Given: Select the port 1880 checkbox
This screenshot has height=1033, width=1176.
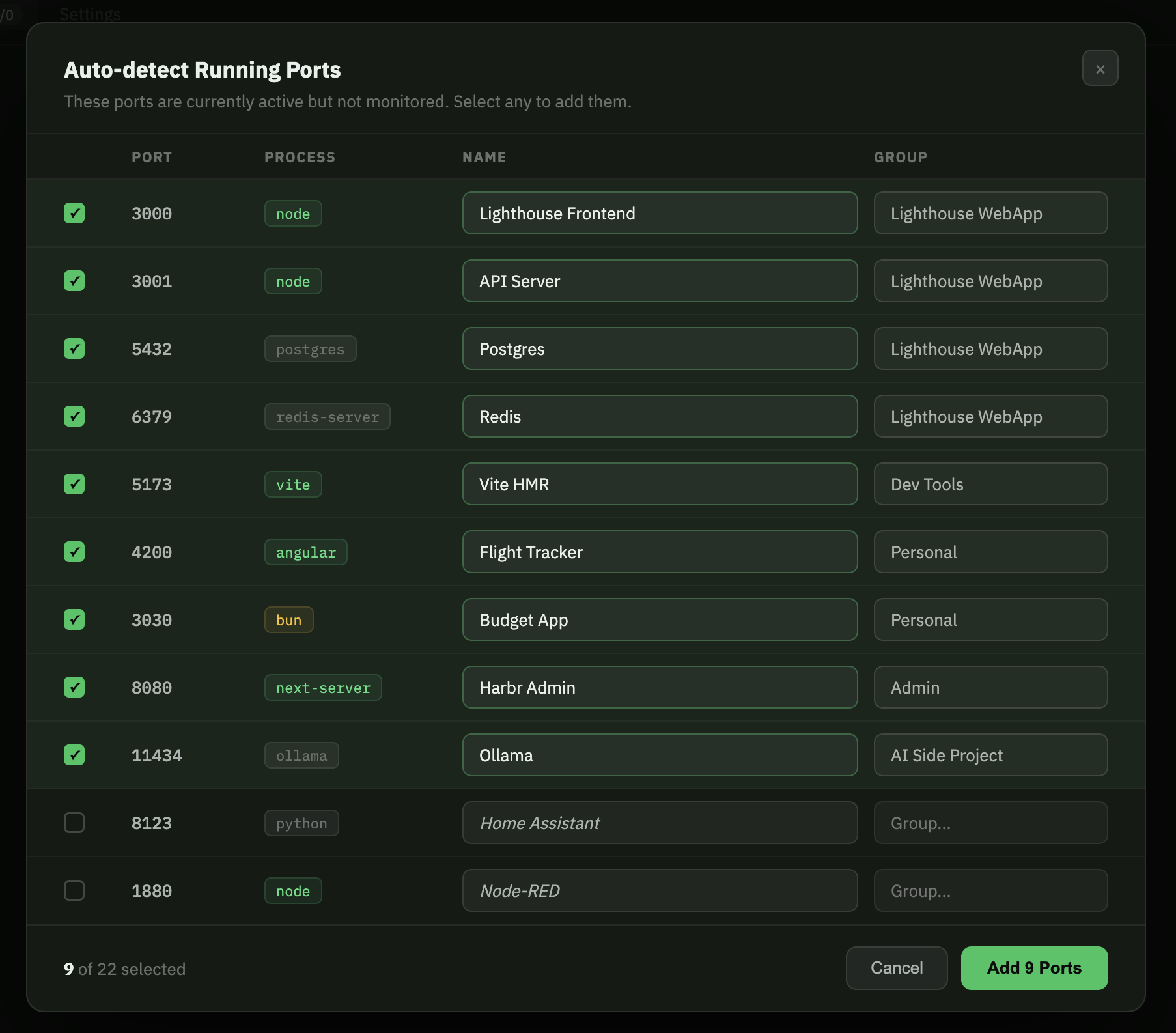Looking at the screenshot, I should [x=74, y=890].
